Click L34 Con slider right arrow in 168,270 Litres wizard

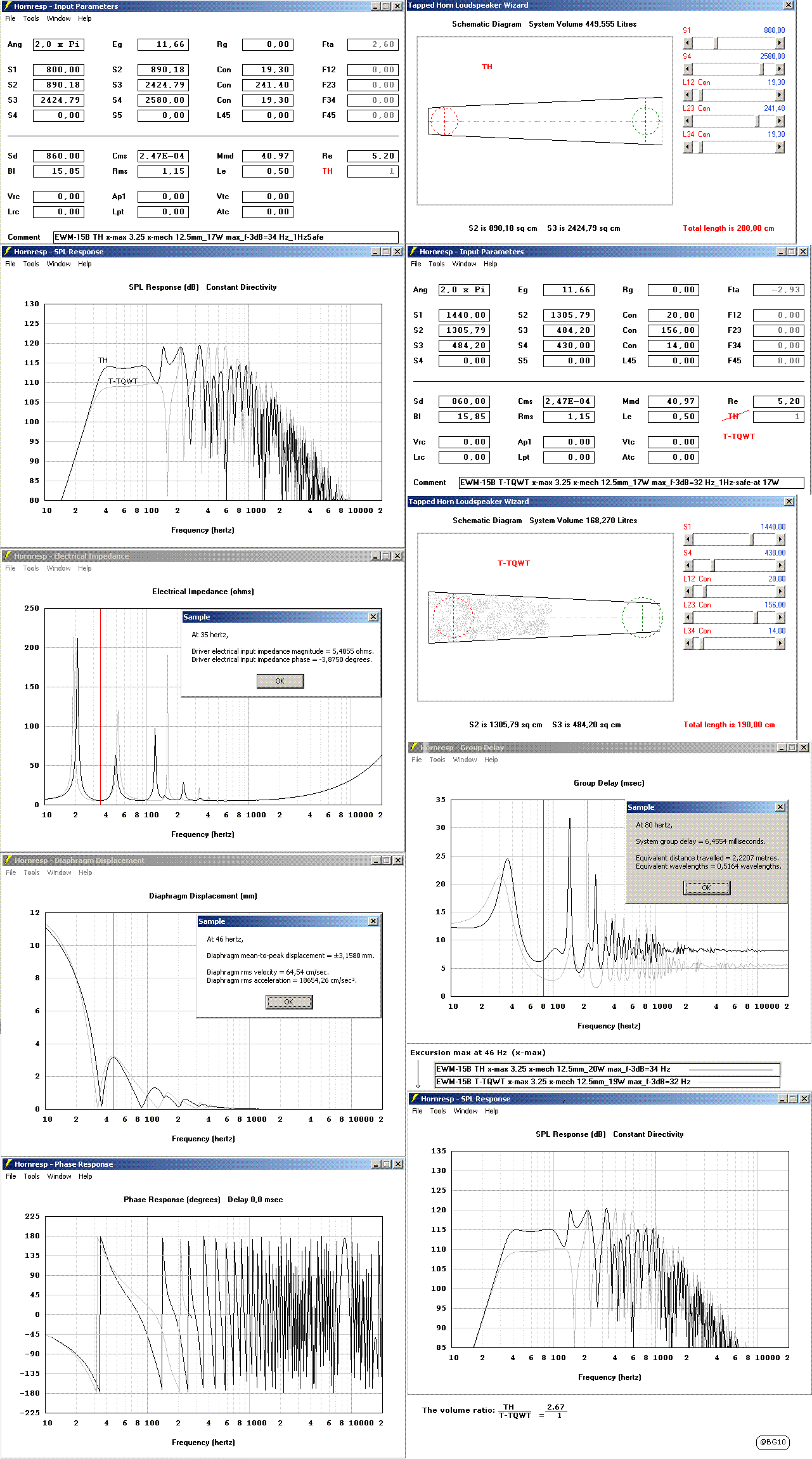[781, 644]
